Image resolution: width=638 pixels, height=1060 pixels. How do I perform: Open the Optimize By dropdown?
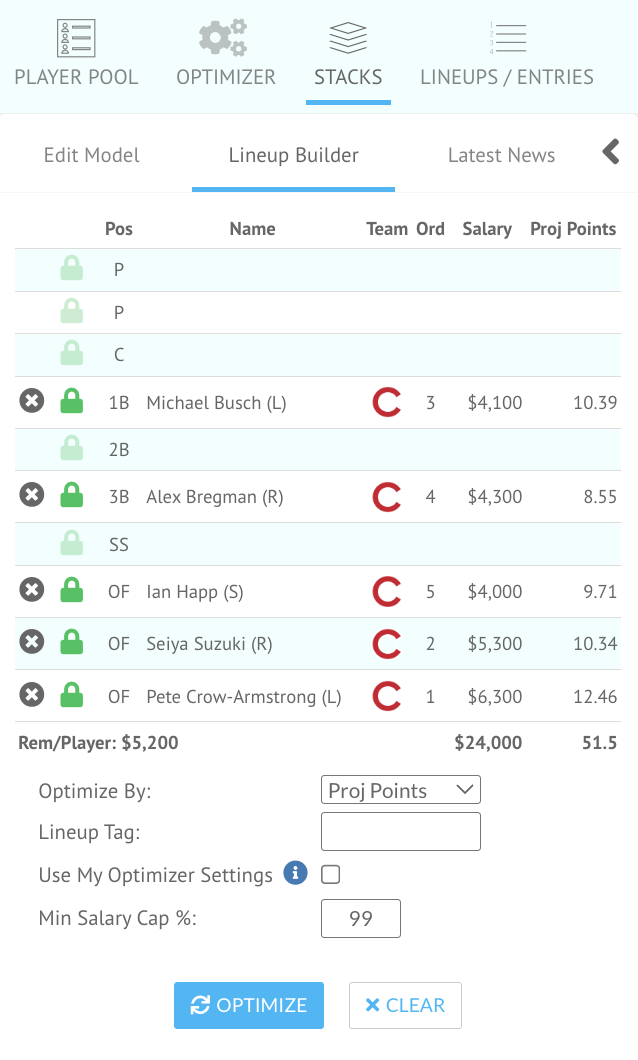[x=401, y=790]
